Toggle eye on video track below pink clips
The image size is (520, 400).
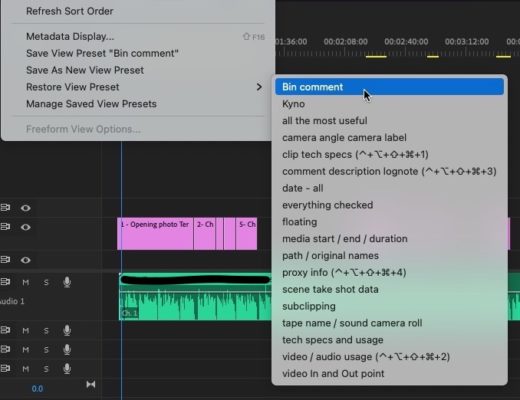point(26,260)
